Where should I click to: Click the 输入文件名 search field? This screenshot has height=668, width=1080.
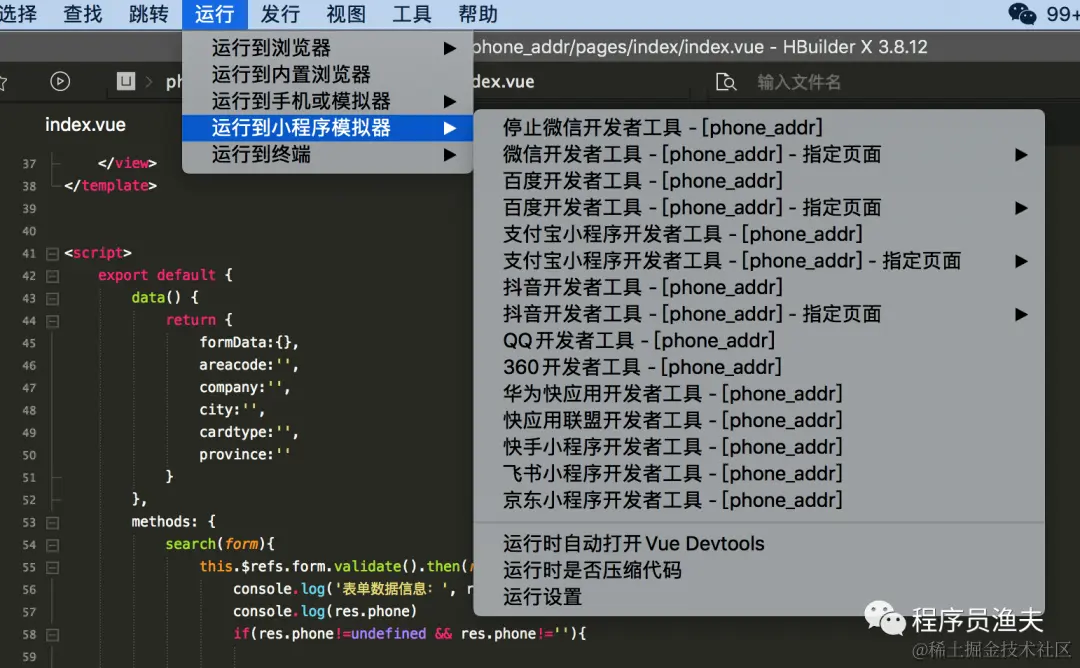(x=799, y=83)
